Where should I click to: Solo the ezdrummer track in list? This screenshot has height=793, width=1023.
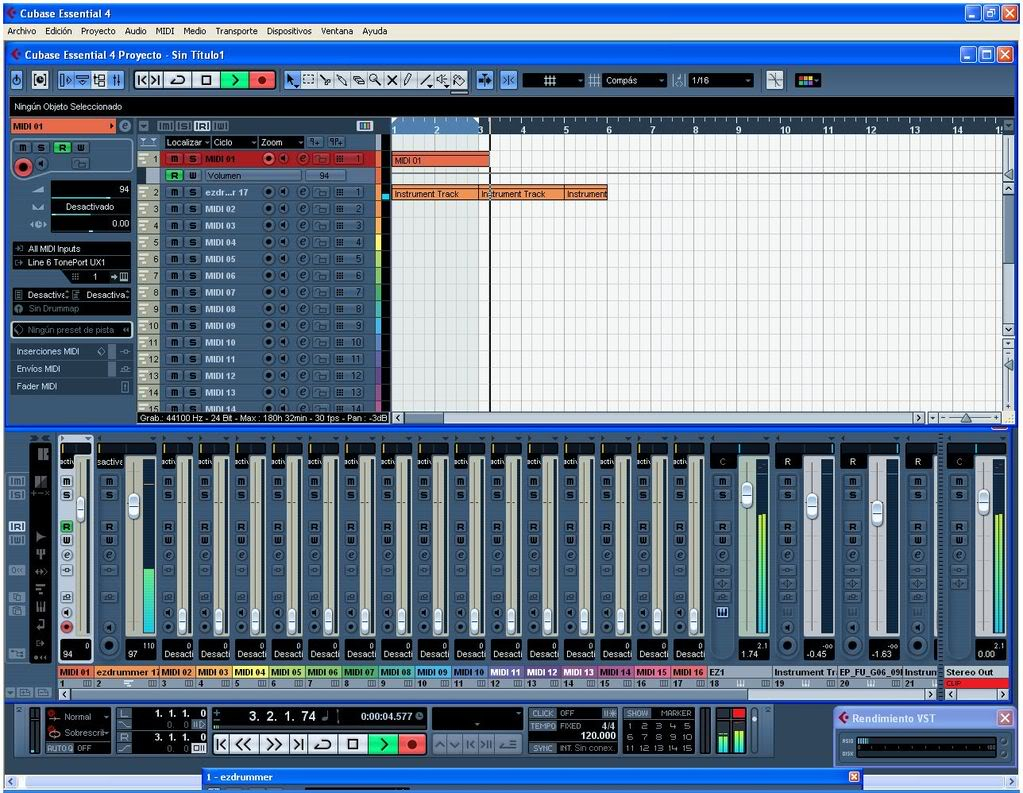[x=191, y=192]
